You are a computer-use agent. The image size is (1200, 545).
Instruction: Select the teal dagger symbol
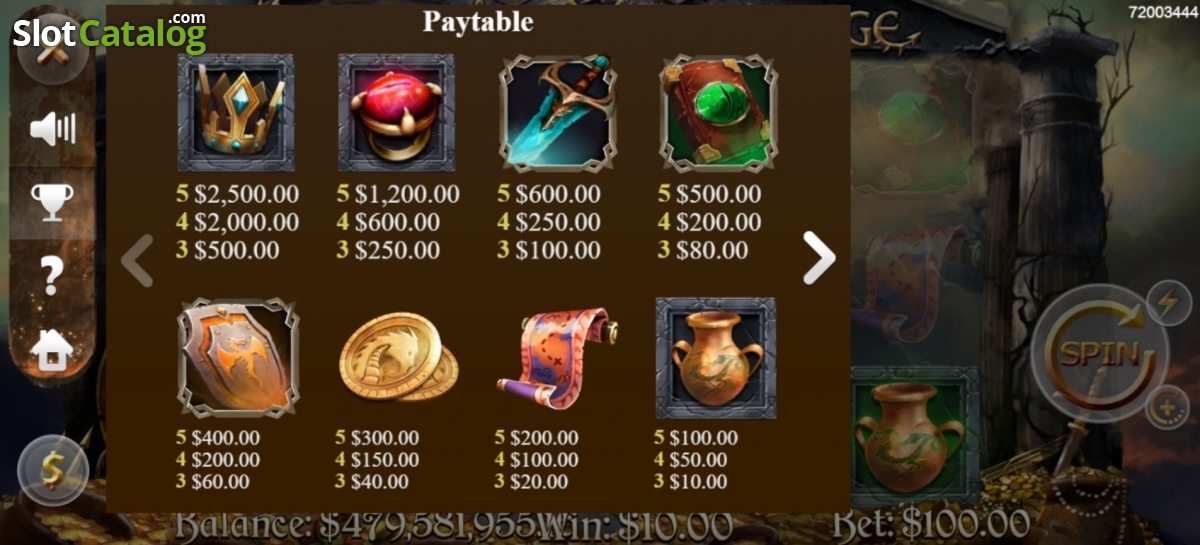click(x=558, y=112)
